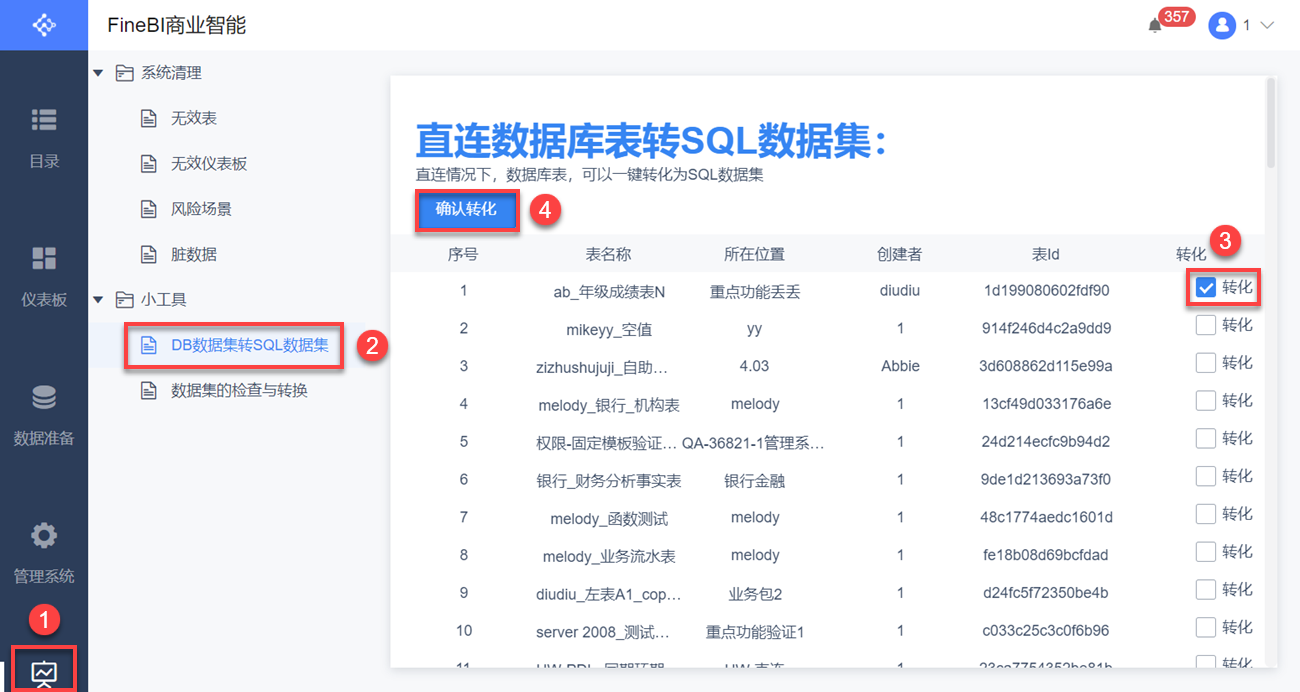
Task: Select table name mikeyy_空值
Action: click(x=609, y=329)
